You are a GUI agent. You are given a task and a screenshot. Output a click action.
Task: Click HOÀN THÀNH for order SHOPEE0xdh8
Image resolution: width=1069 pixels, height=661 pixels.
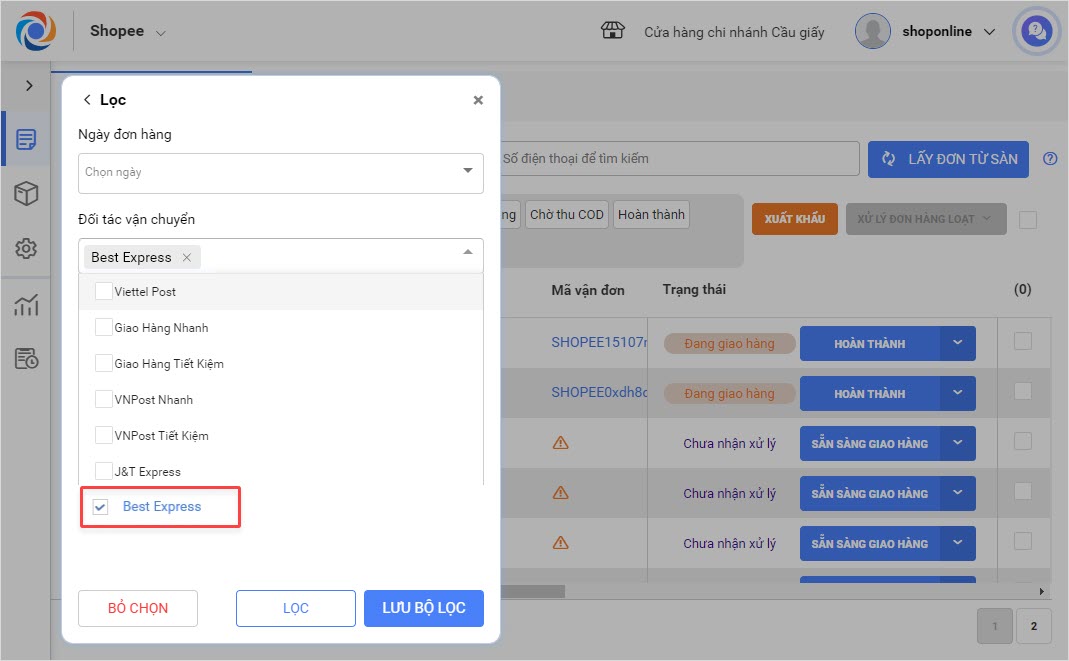pos(870,393)
